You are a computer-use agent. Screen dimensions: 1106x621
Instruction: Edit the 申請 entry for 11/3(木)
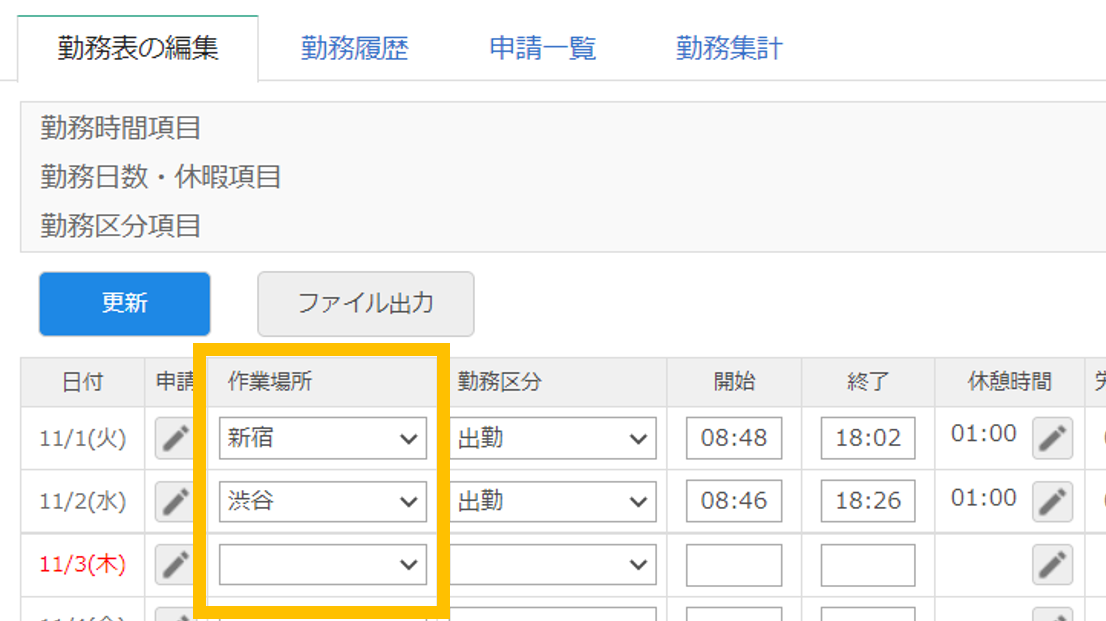click(174, 565)
